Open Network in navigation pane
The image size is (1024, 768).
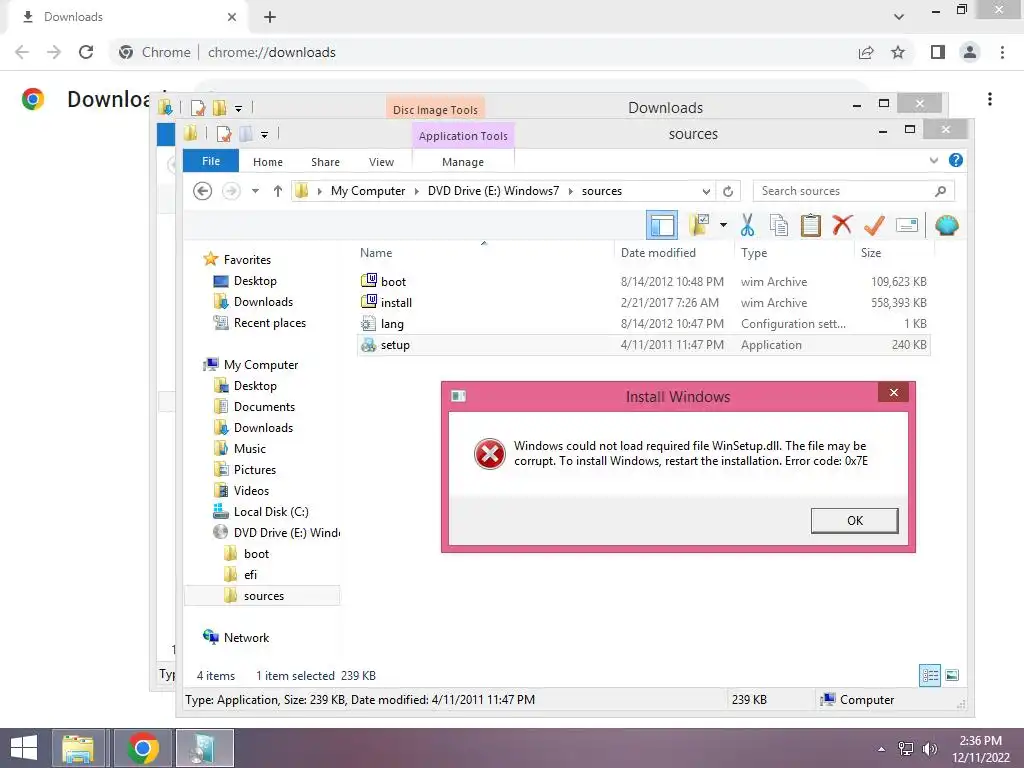point(246,637)
